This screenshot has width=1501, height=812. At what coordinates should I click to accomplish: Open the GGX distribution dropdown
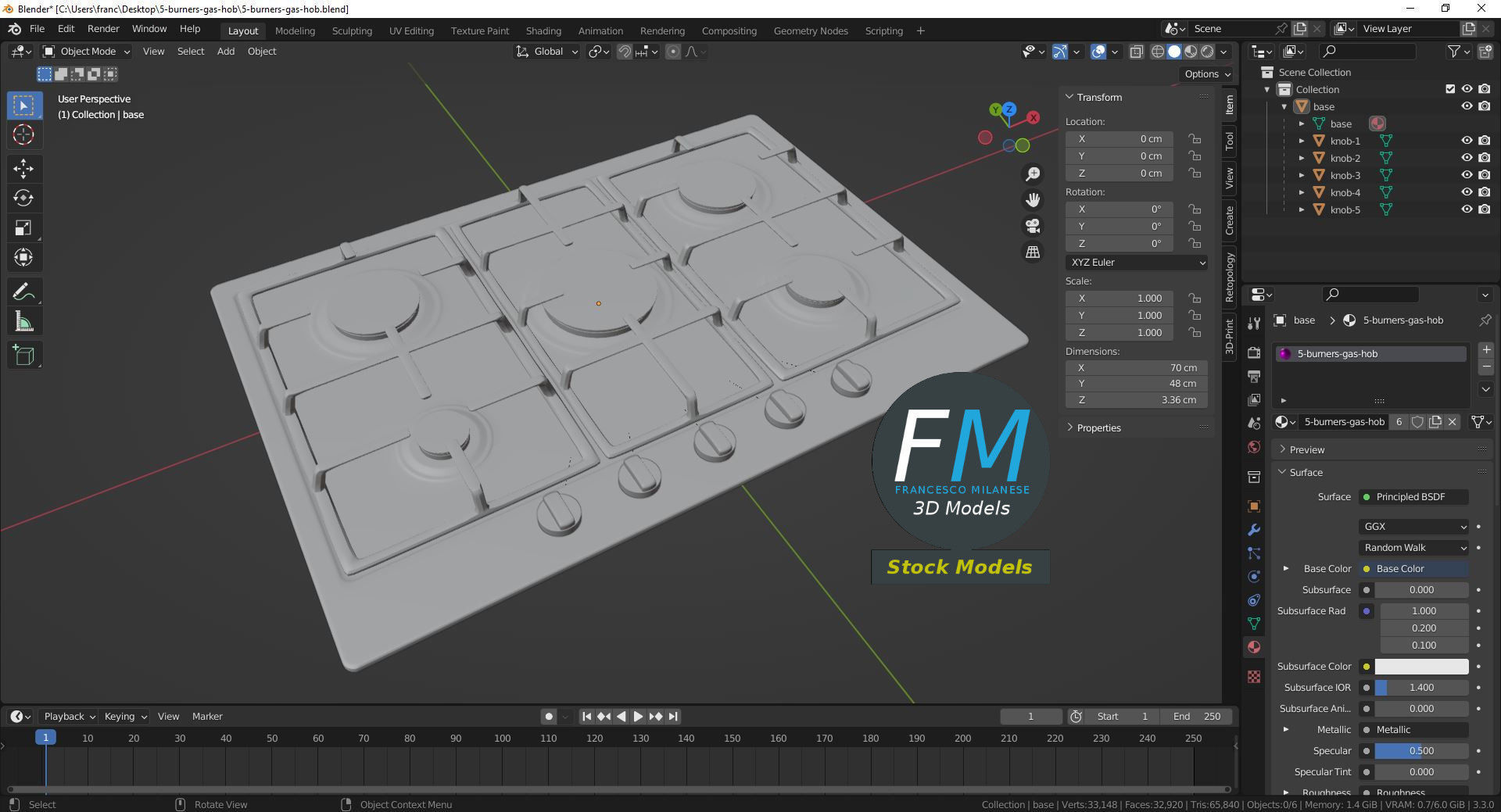1414,527
